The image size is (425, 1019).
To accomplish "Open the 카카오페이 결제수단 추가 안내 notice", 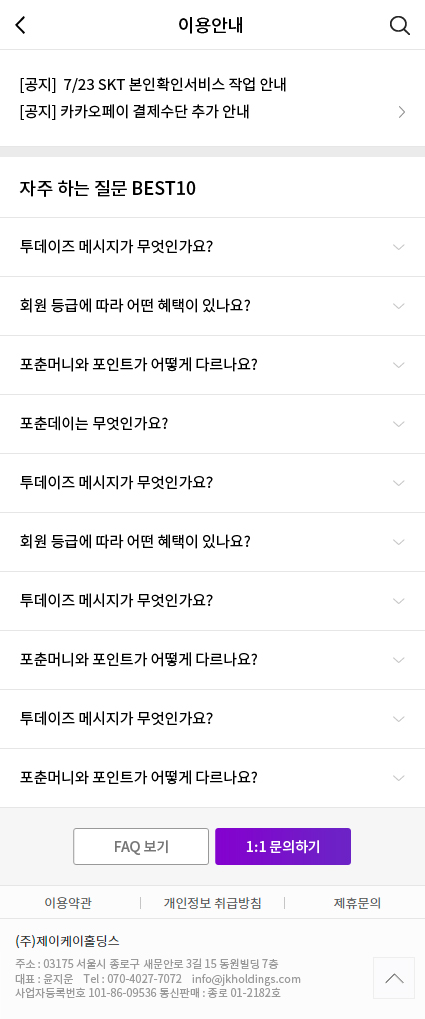I will point(135,112).
